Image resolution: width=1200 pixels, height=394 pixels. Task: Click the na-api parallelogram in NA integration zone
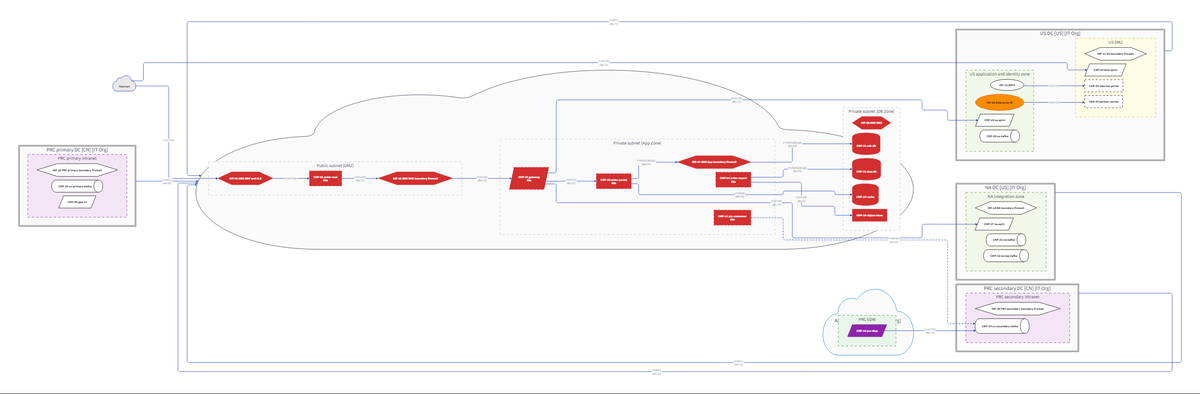pos(995,224)
